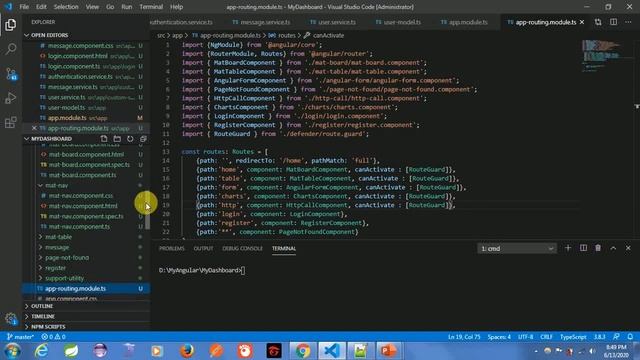Maximize the terminal panel with chevron up
This screenshot has height=360, width=640.
click(613, 248)
